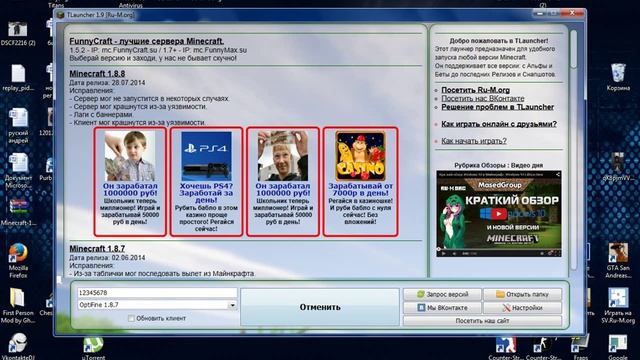
Task: Open the Minecraft 1.8.7 heading link
Action: point(97,249)
